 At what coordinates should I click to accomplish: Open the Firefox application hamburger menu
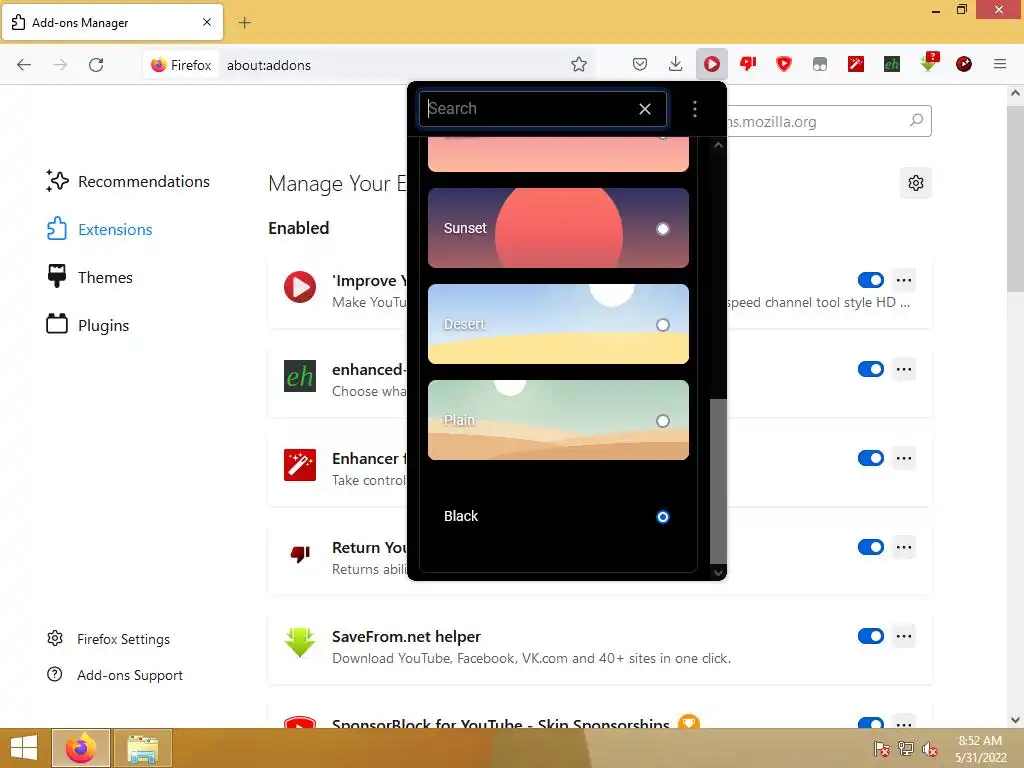[1000, 64]
